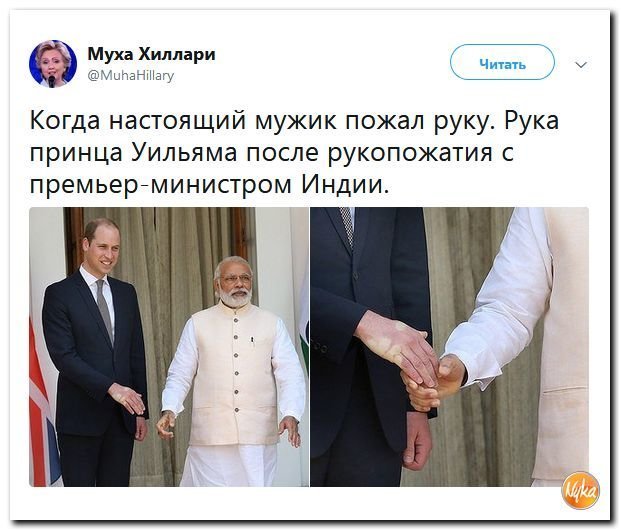Click the line mentioning принца Уильяма
Viewport: 621px width, 531px height.
pyautogui.click(x=271, y=152)
